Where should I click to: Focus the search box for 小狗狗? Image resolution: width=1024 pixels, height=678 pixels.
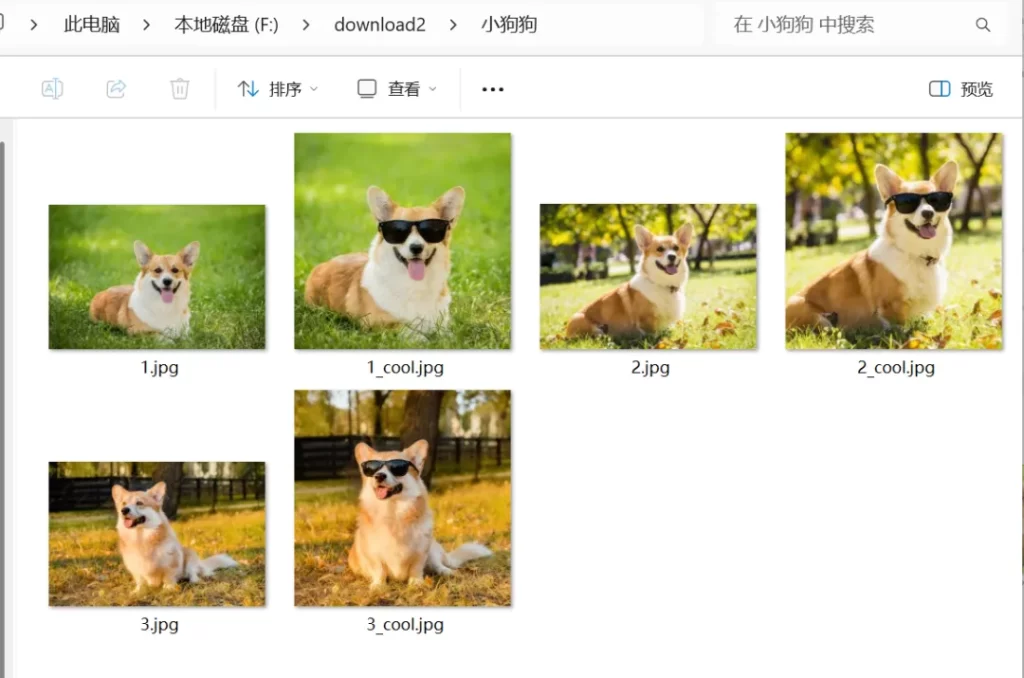tap(840, 25)
